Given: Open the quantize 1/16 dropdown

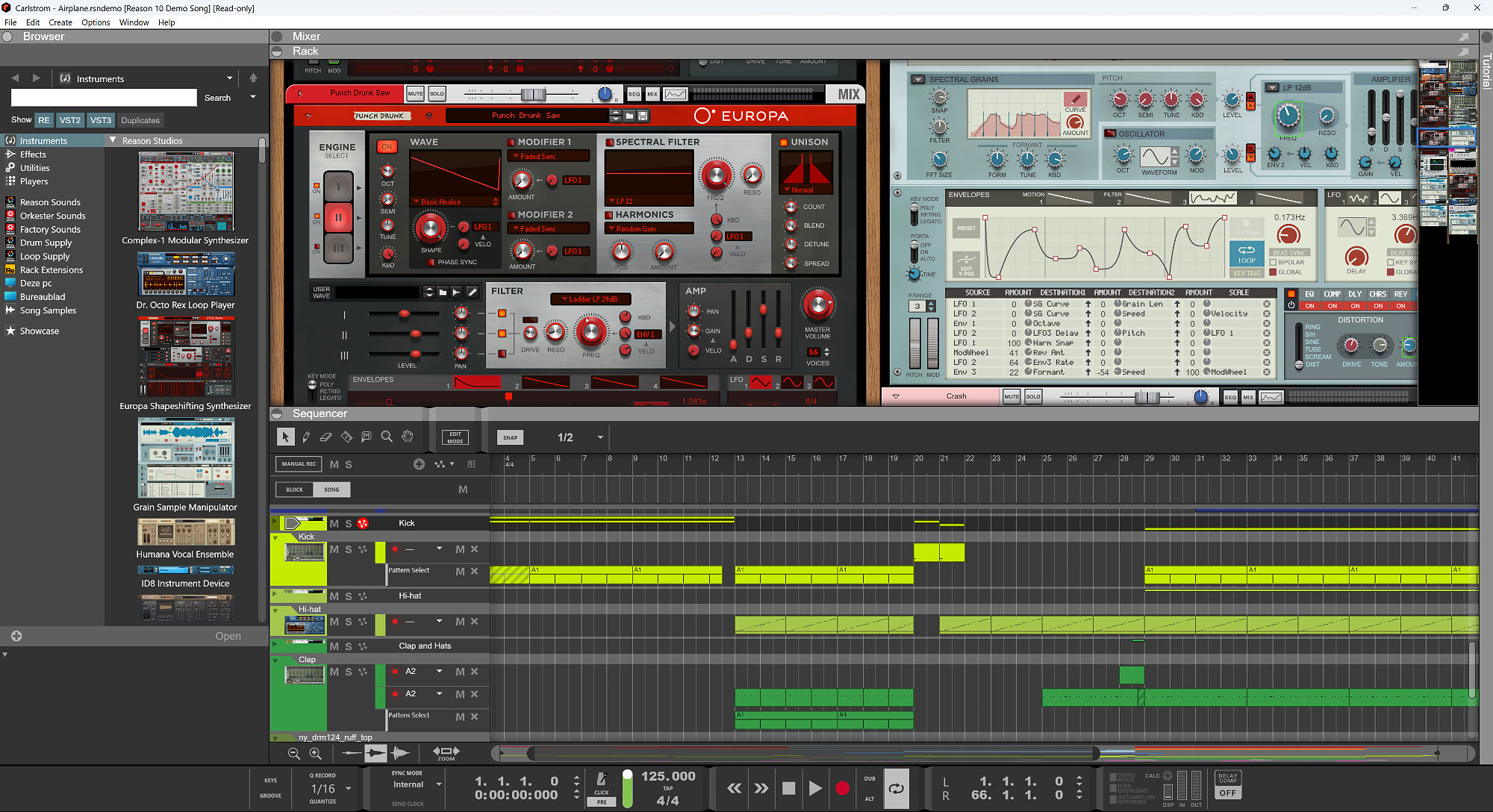Looking at the screenshot, I should point(349,789).
